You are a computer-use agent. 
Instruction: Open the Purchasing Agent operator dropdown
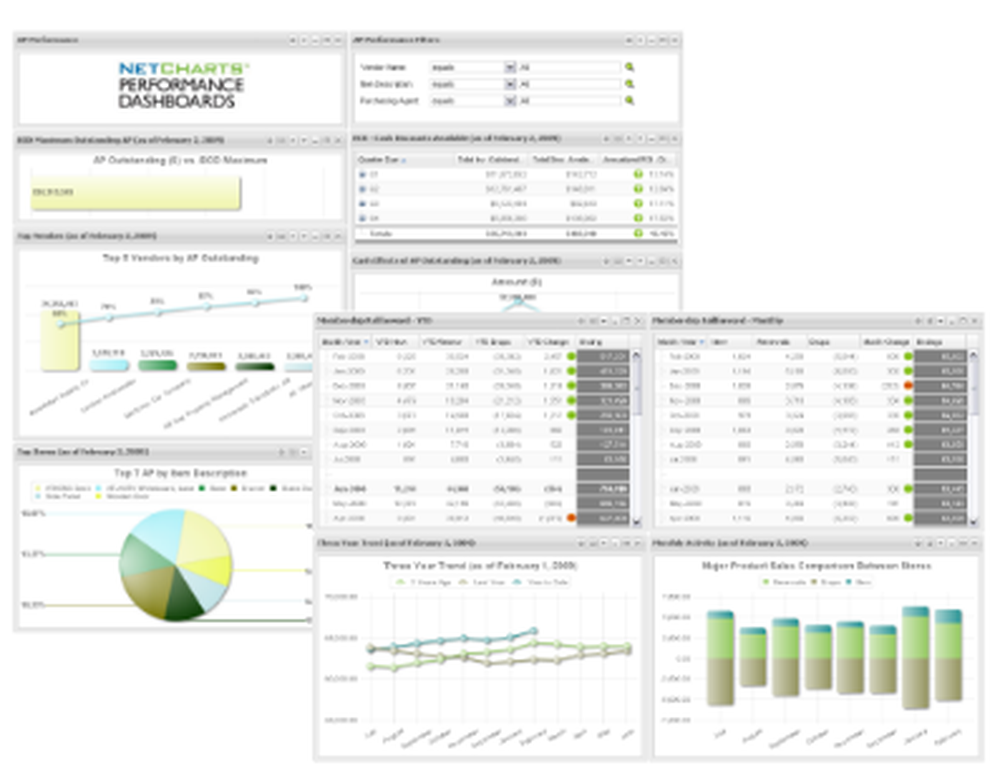(510, 100)
